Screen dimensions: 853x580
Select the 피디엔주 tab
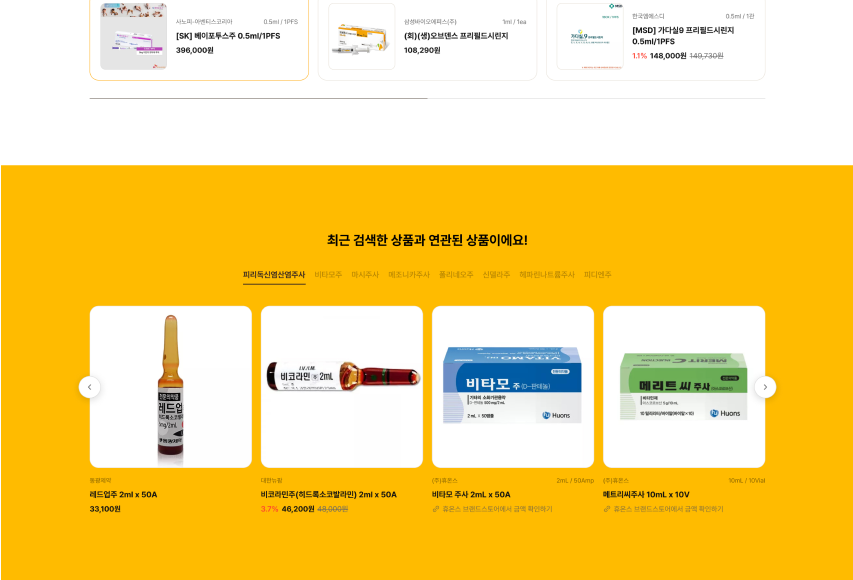pos(598,275)
